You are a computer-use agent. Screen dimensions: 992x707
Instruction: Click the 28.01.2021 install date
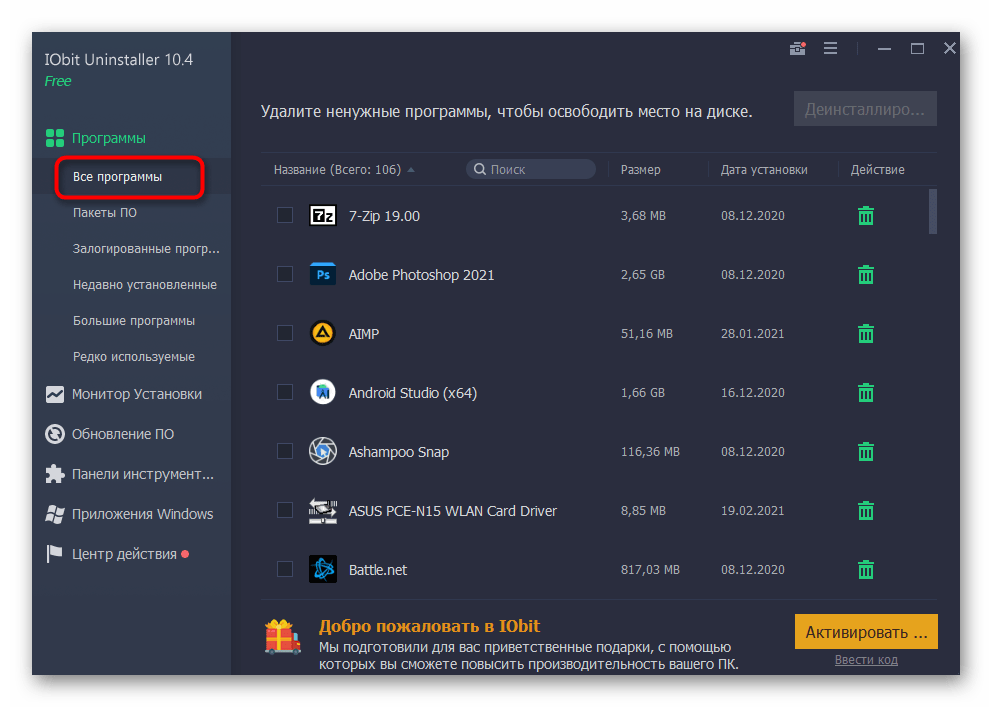point(752,333)
